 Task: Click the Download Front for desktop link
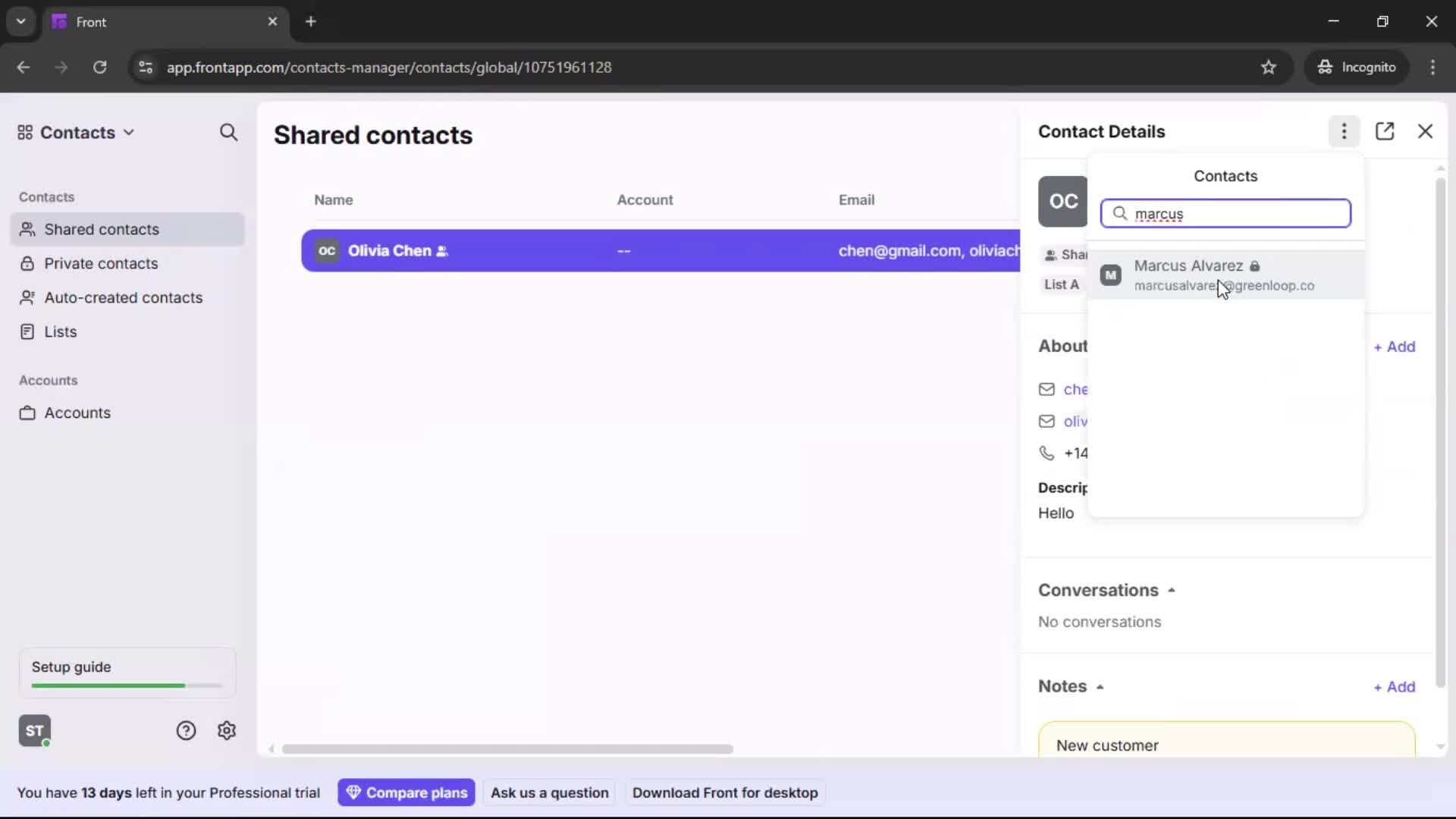click(x=725, y=792)
